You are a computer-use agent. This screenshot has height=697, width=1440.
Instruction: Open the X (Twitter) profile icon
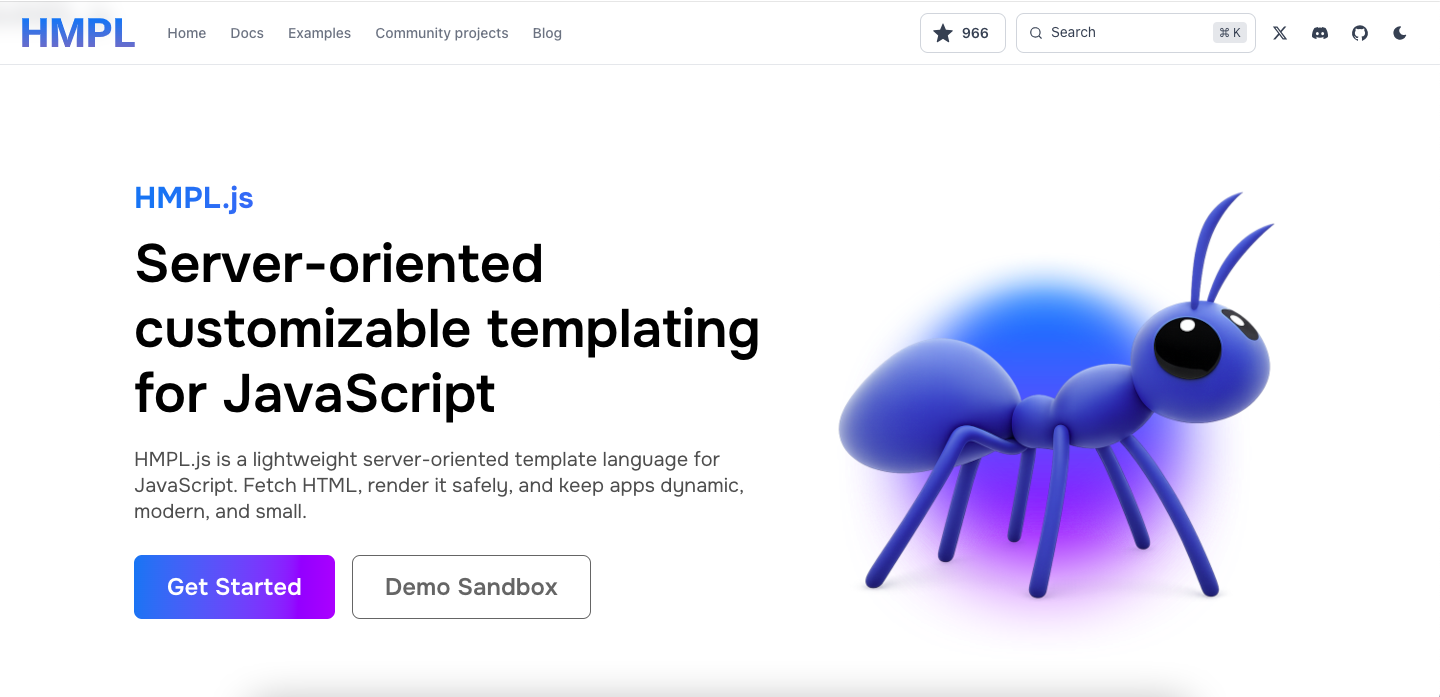[x=1280, y=33]
